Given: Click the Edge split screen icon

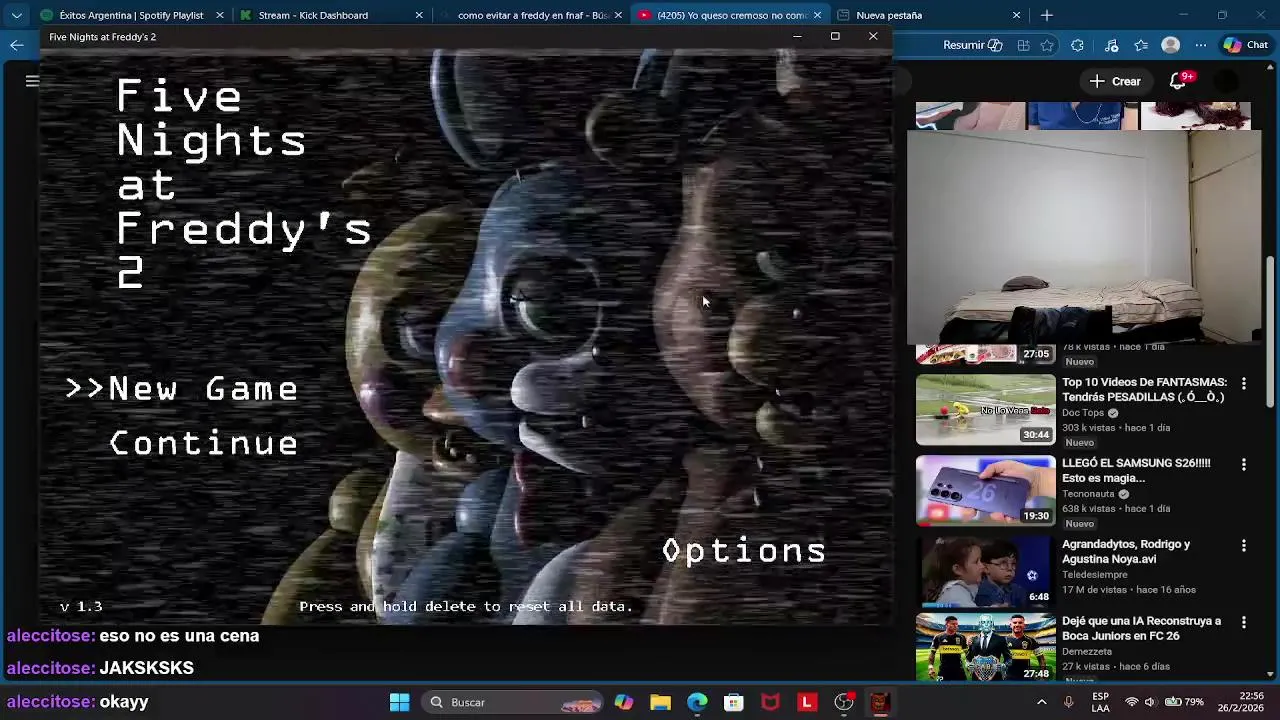Looking at the screenshot, I should pos(1023,45).
